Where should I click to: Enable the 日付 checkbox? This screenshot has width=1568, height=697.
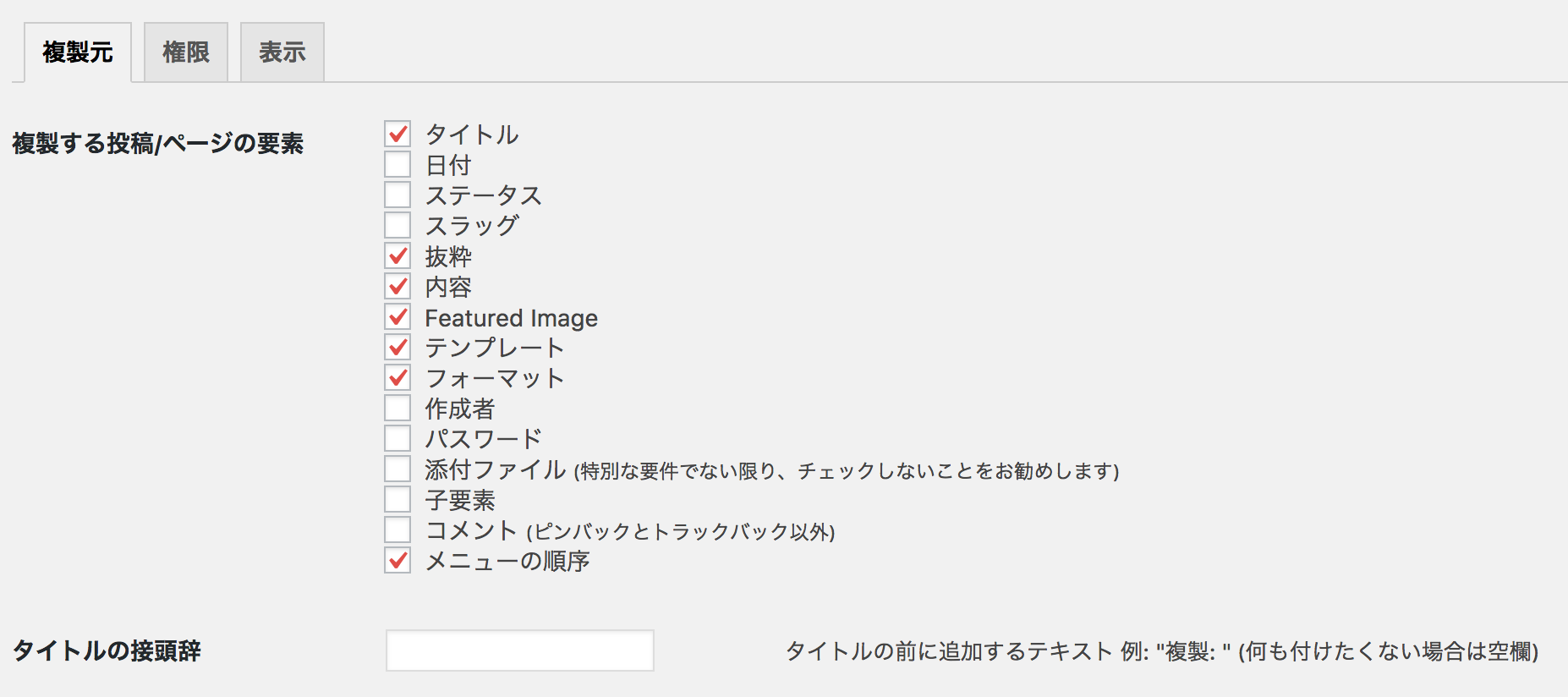(397, 164)
